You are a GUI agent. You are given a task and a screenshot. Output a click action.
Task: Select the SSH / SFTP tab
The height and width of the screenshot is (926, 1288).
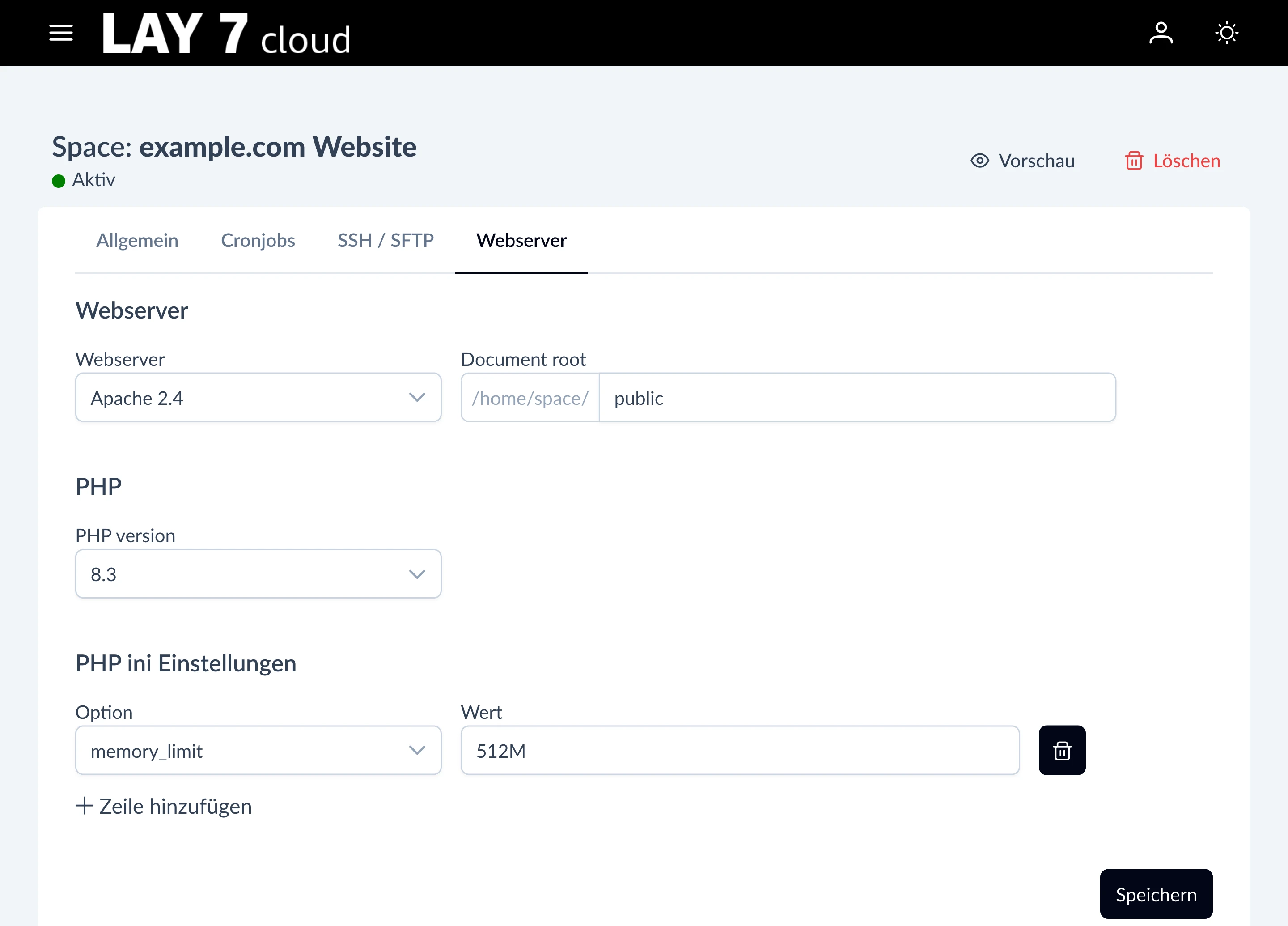[x=386, y=240]
